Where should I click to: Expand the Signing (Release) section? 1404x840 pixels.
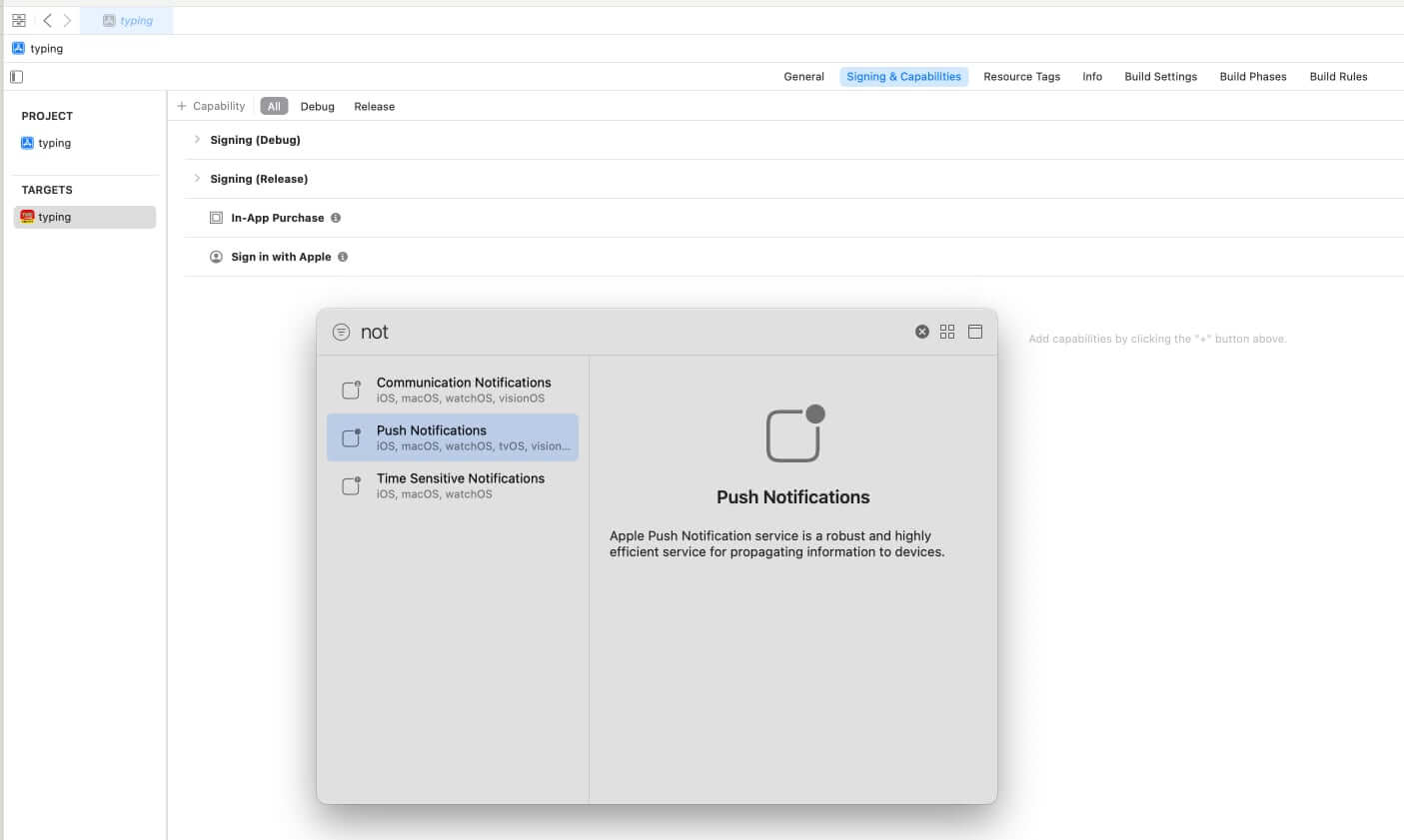(x=197, y=179)
